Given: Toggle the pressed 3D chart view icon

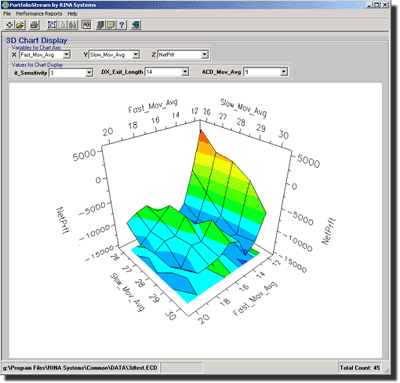Looking at the screenshot, I should tap(87, 25).
